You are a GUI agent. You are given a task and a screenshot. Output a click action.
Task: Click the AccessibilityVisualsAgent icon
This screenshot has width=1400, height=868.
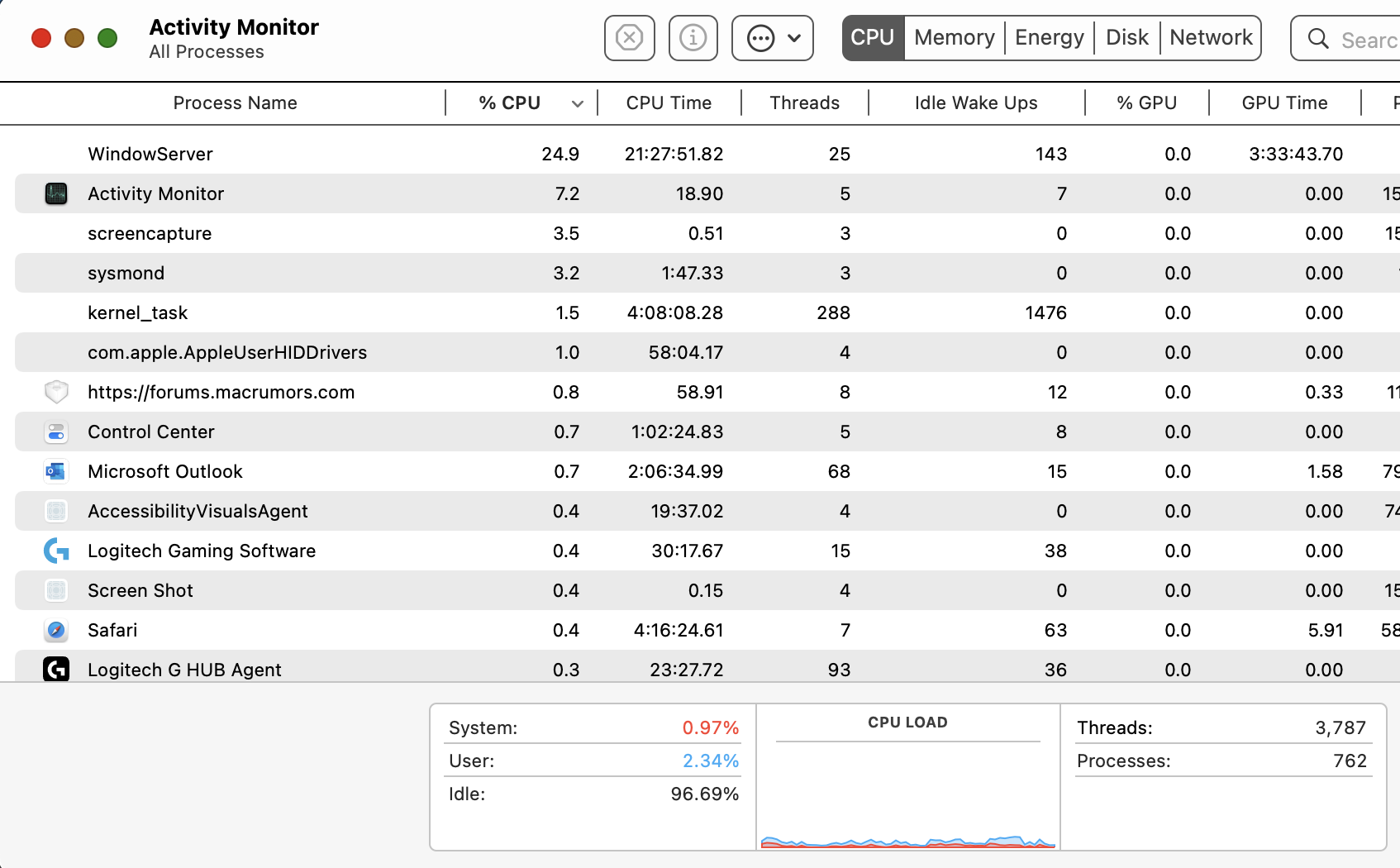pos(56,511)
